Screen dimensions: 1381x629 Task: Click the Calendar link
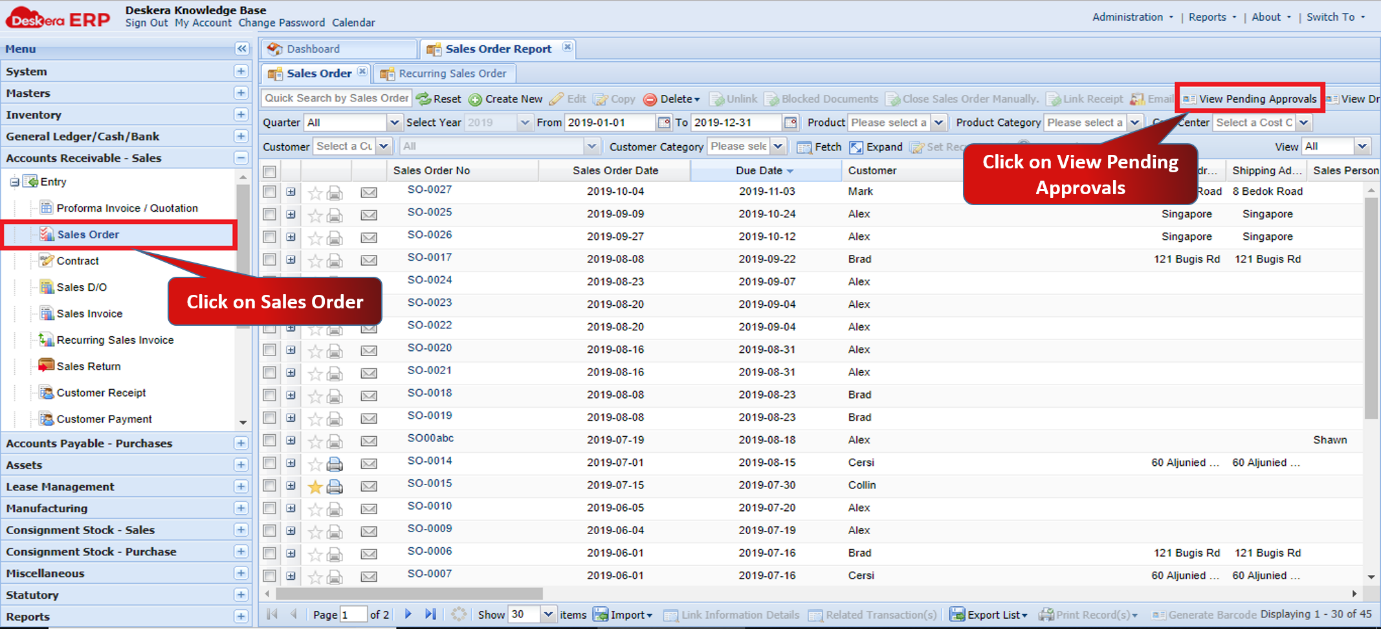tap(354, 23)
